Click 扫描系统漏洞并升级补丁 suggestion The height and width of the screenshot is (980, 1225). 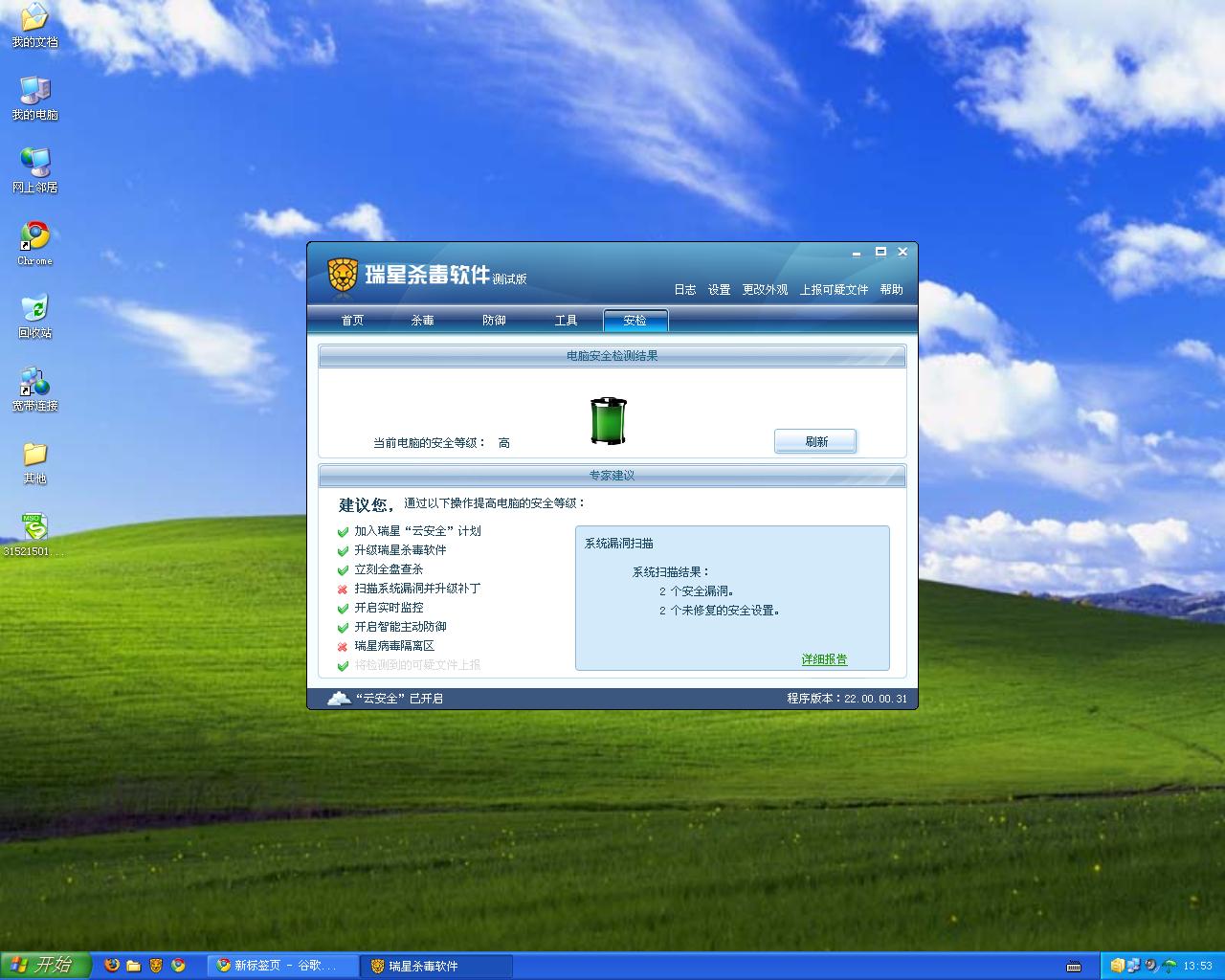(x=417, y=589)
